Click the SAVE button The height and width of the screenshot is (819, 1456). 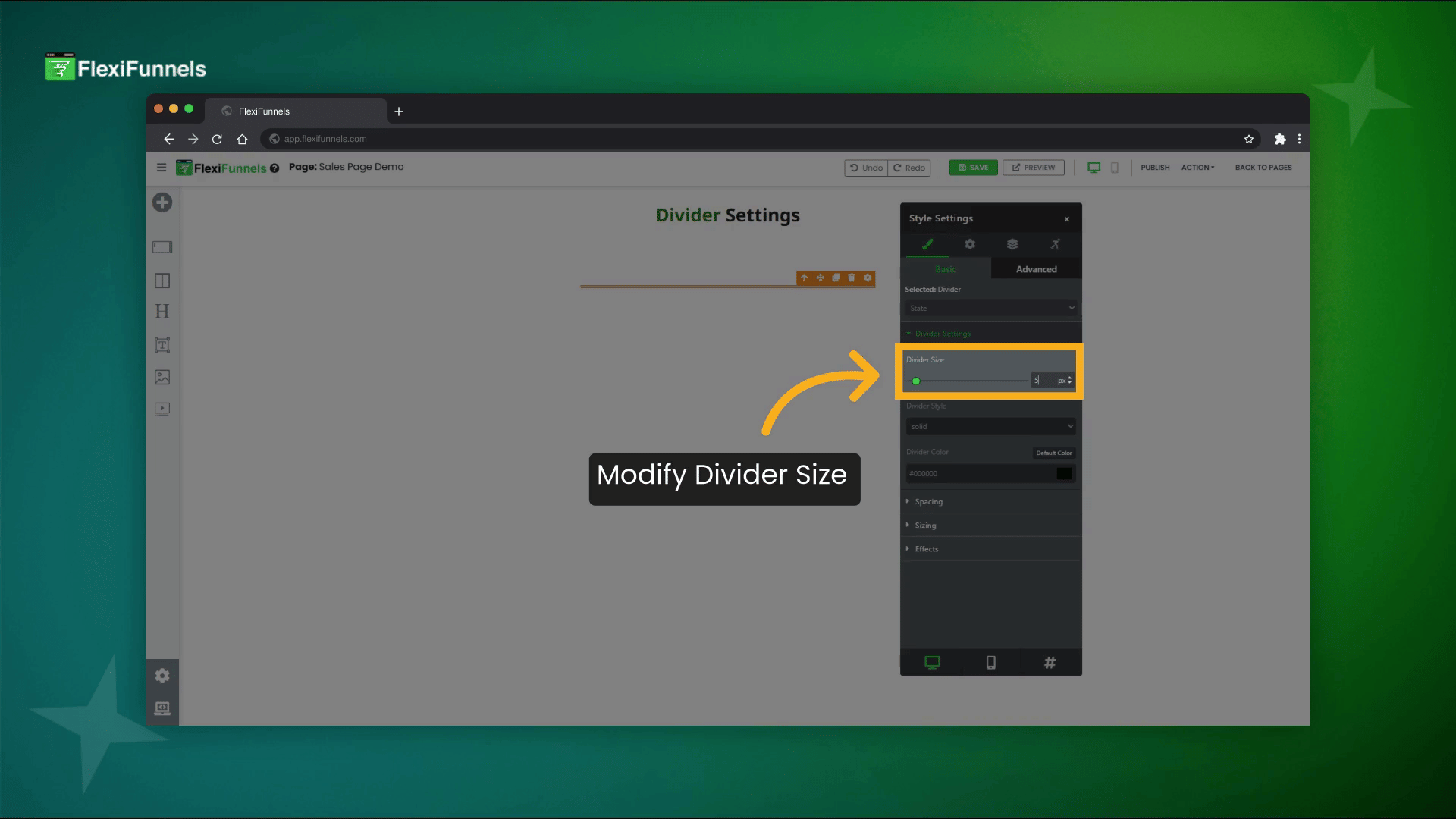[x=973, y=168]
